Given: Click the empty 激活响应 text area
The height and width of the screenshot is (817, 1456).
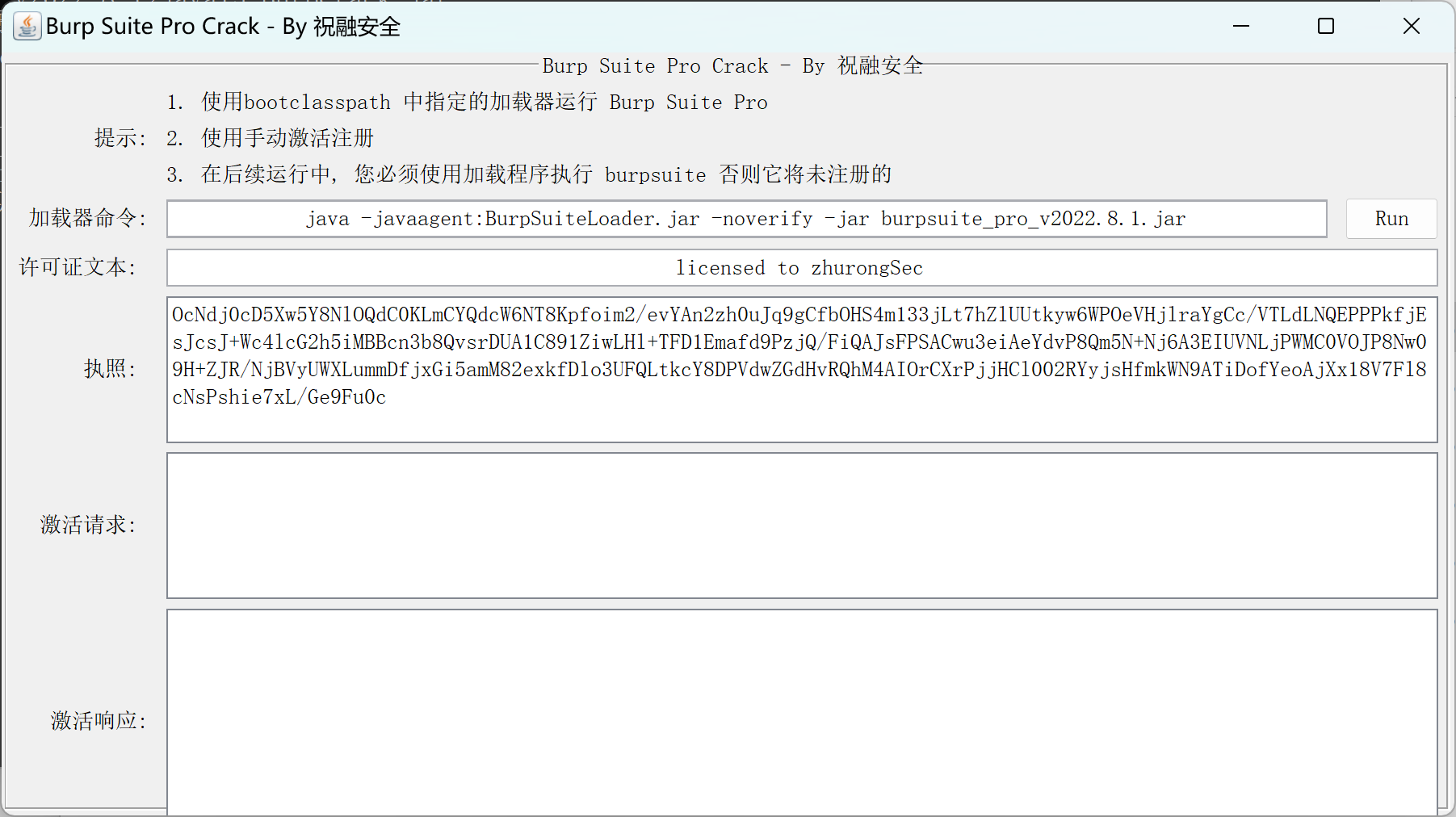Looking at the screenshot, I should pos(802,712).
